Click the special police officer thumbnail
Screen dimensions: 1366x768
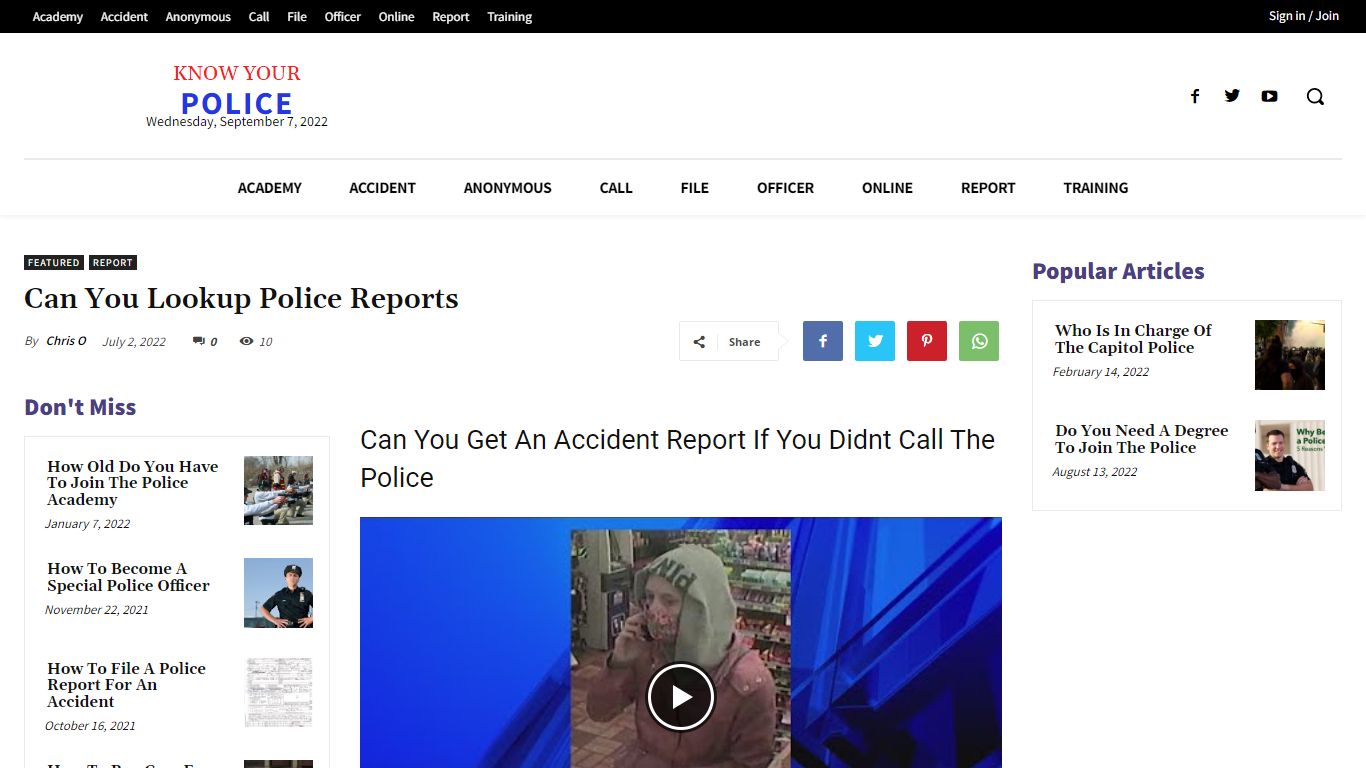278,593
